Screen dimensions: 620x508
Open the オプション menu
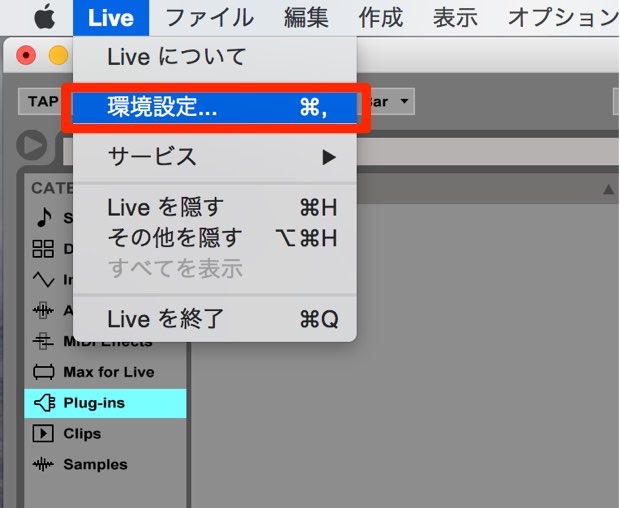click(563, 18)
